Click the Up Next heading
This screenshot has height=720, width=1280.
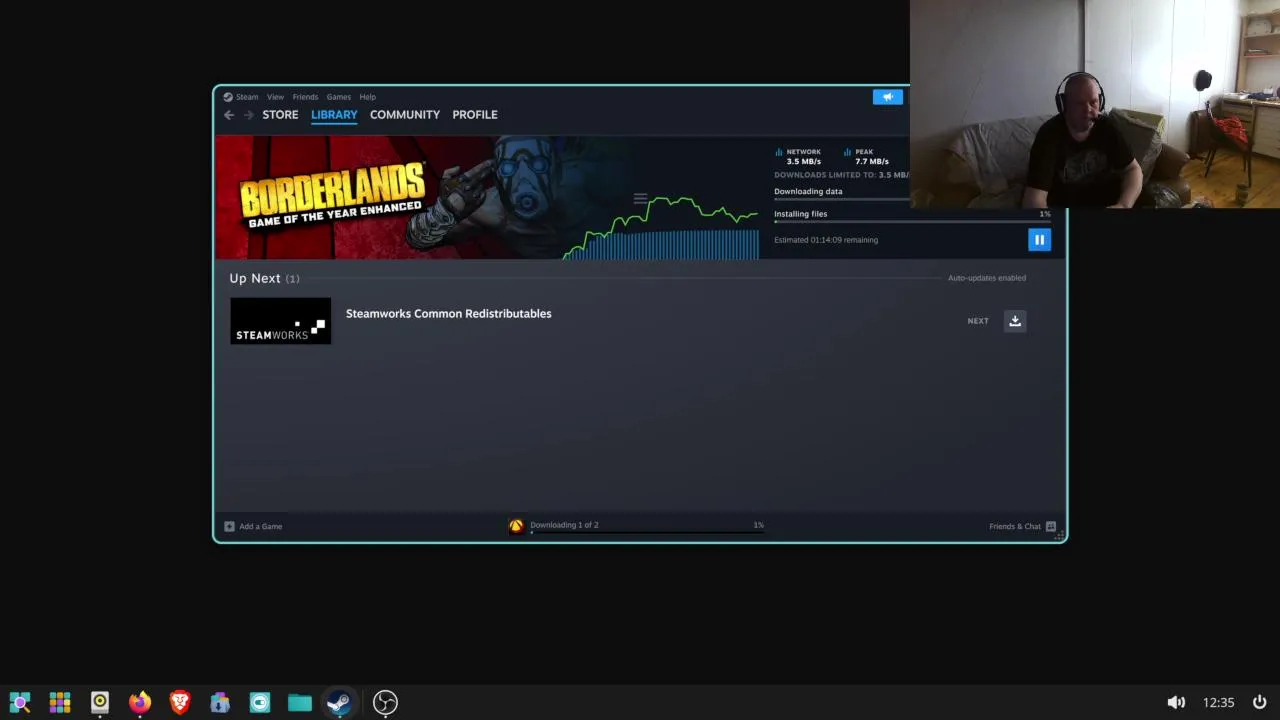[x=255, y=278]
